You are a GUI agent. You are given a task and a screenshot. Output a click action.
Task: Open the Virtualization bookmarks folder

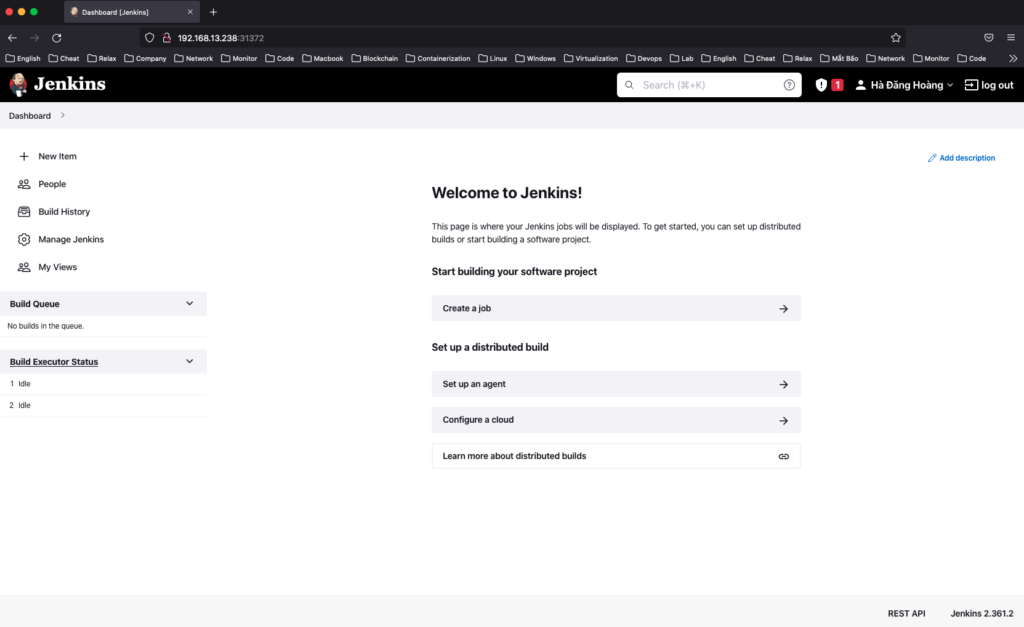[x=591, y=58]
